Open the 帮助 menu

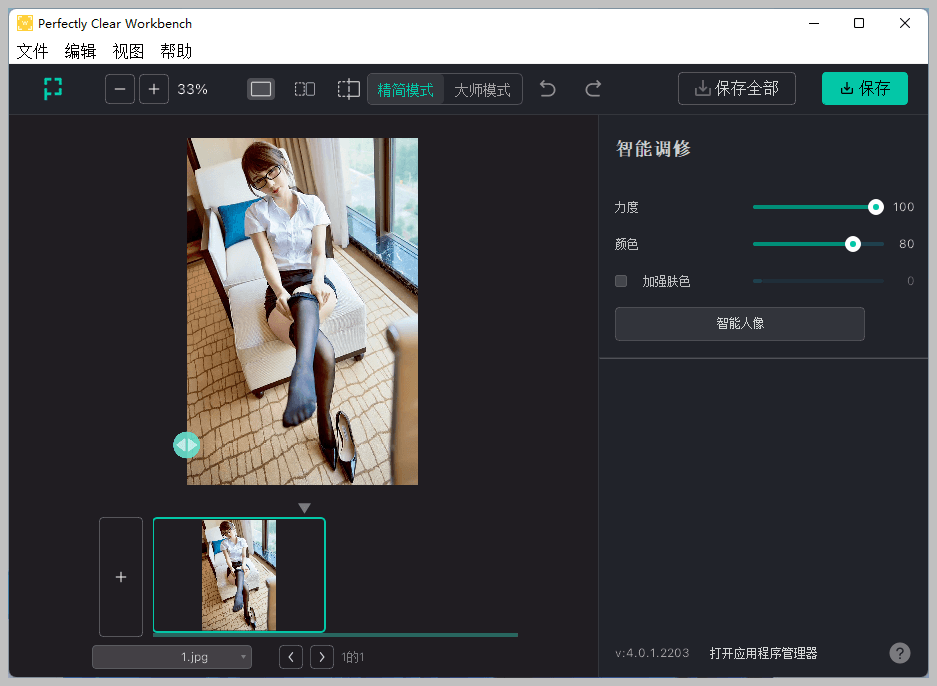coord(176,51)
